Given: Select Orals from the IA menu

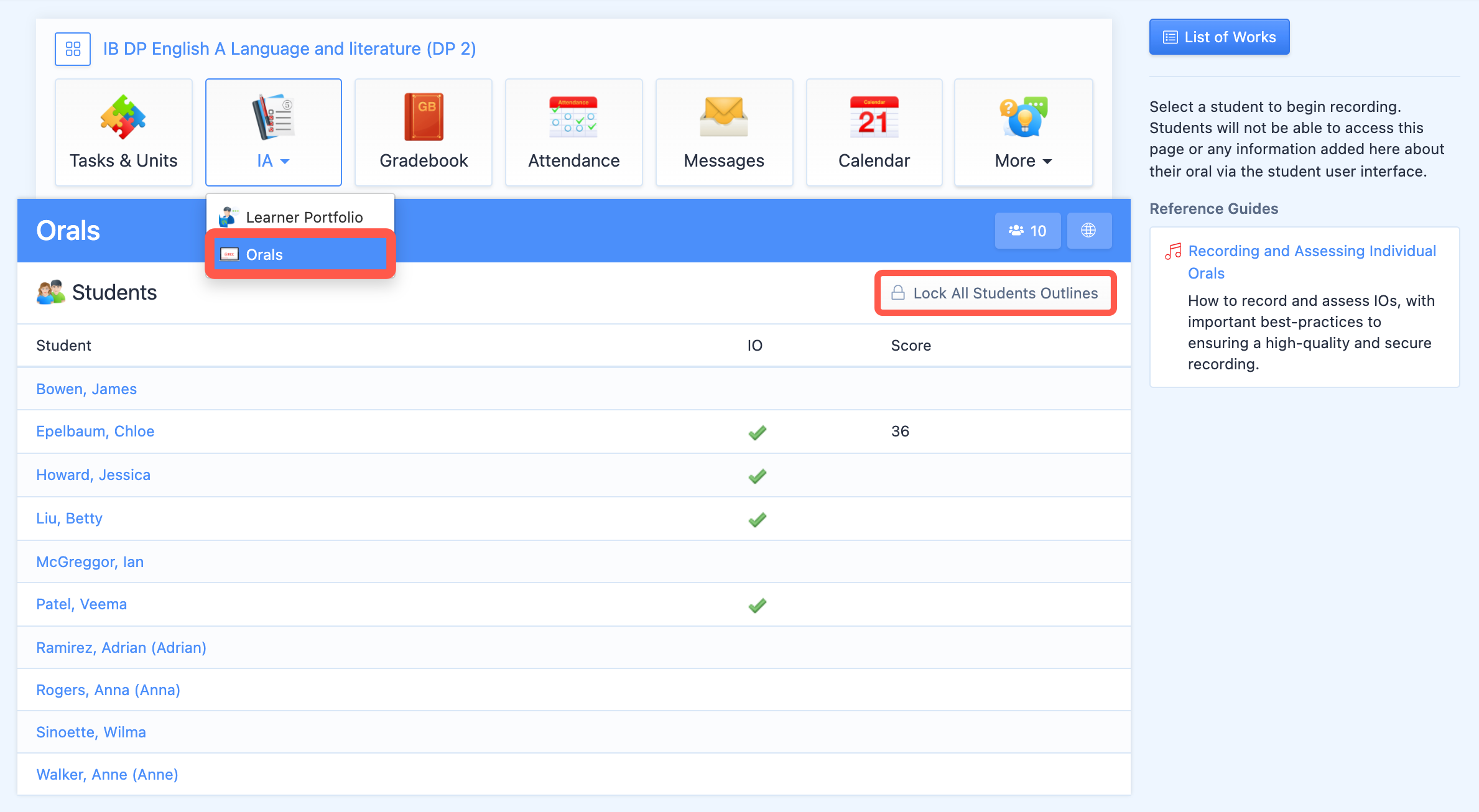Looking at the screenshot, I should coord(264,254).
